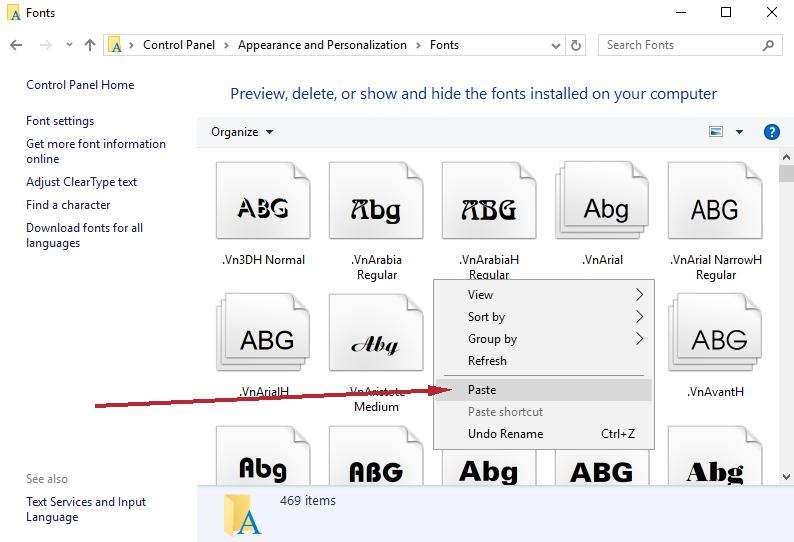The height and width of the screenshot is (542, 794).
Task: Expand the address bar history dropdown
Action: tap(555, 46)
